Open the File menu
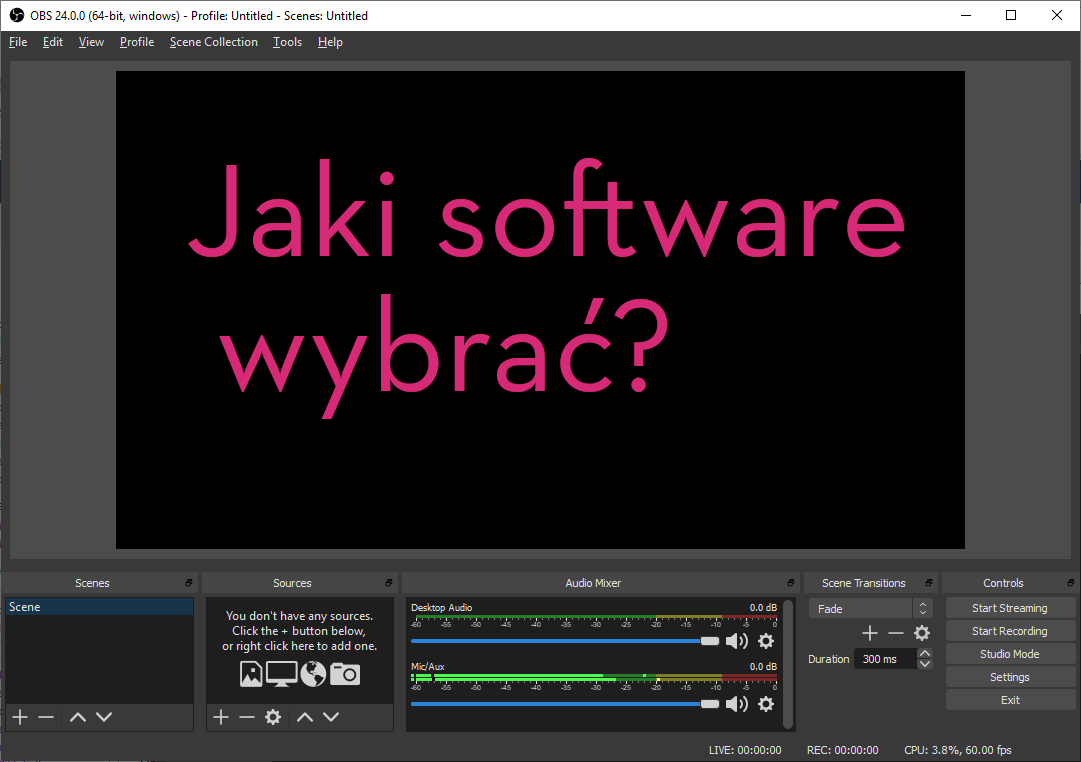 point(18,42)
